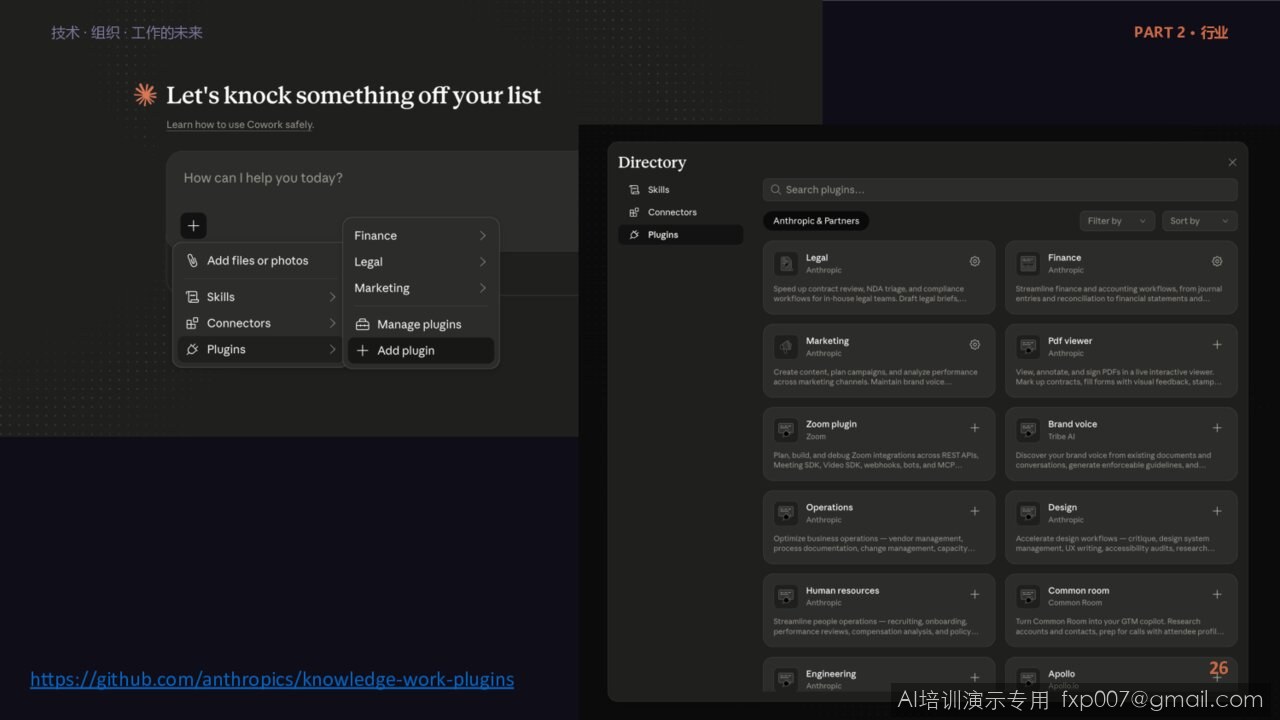Open the GitHub knowledge-work-plugins link
This screenshot has height=720, width=1280.
272,680
